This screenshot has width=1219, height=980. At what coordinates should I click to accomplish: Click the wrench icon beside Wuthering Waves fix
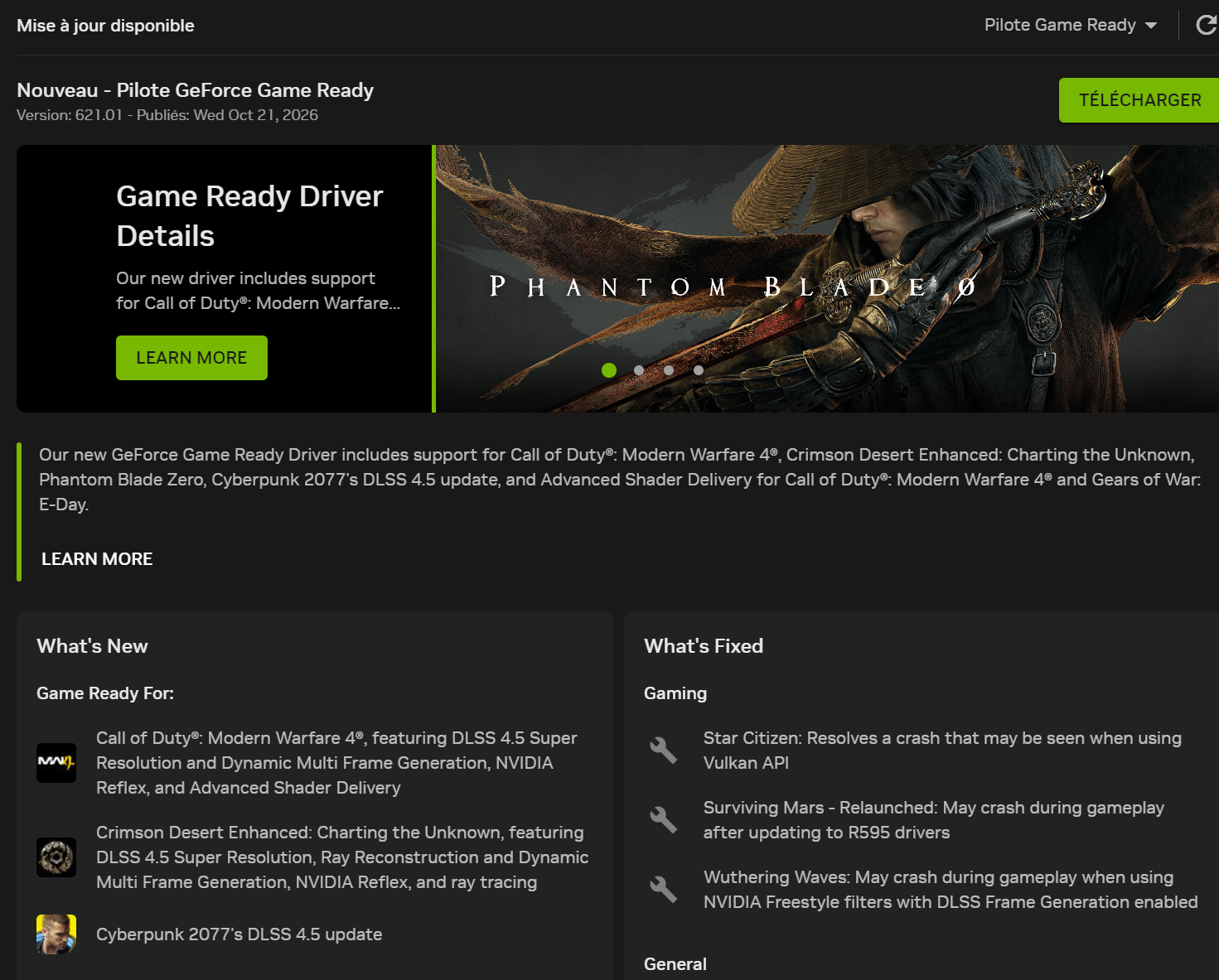coord(664,890)
